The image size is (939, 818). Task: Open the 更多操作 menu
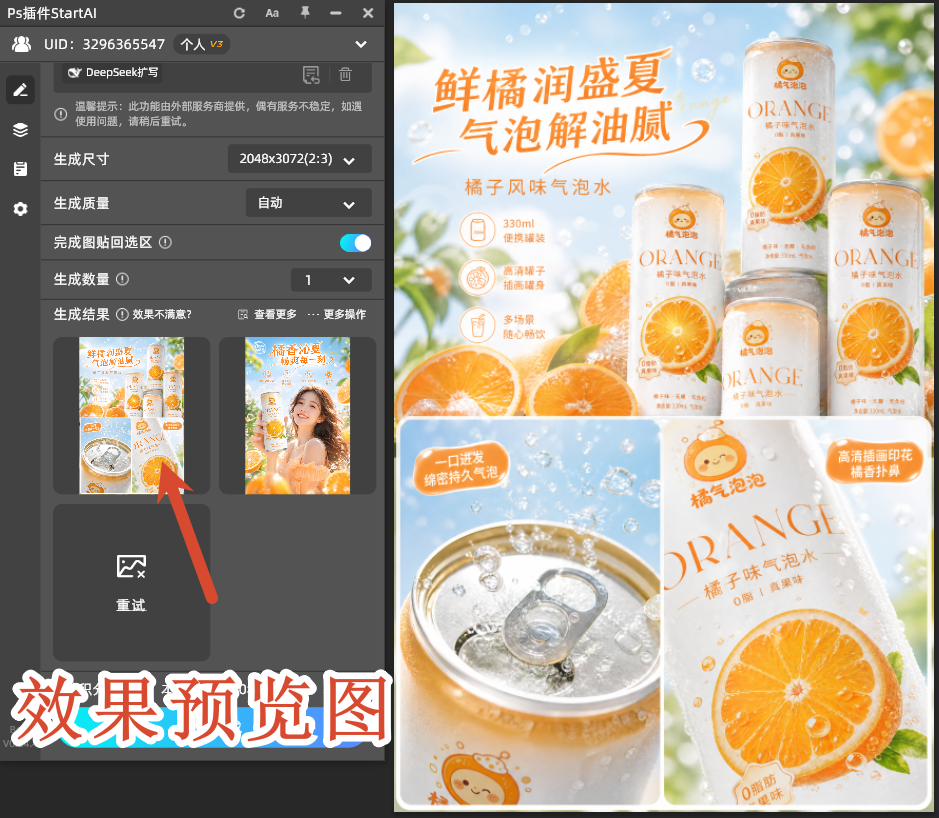pyautogui.click(x=337, y=314)
